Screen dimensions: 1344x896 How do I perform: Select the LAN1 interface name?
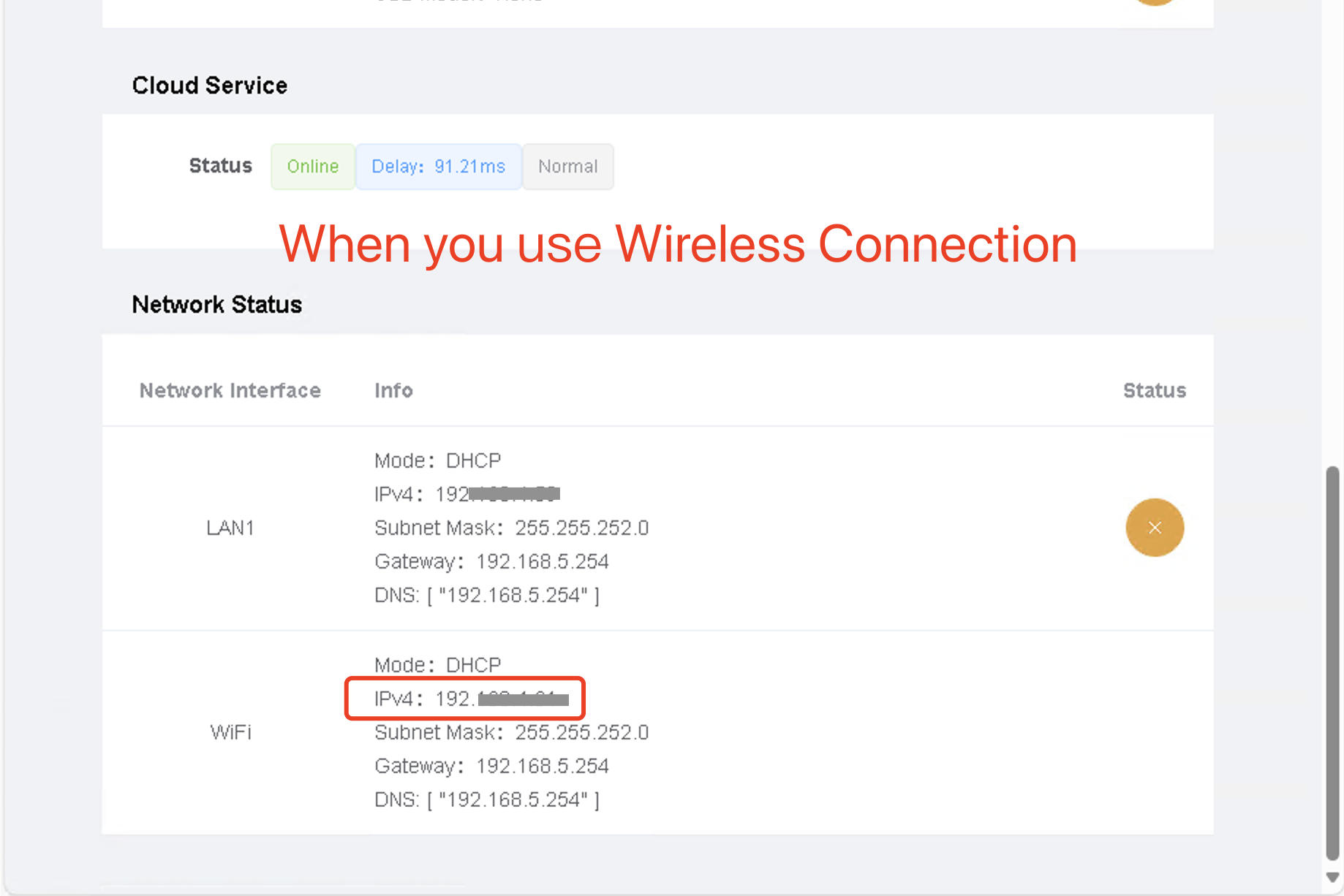point(230,528)
